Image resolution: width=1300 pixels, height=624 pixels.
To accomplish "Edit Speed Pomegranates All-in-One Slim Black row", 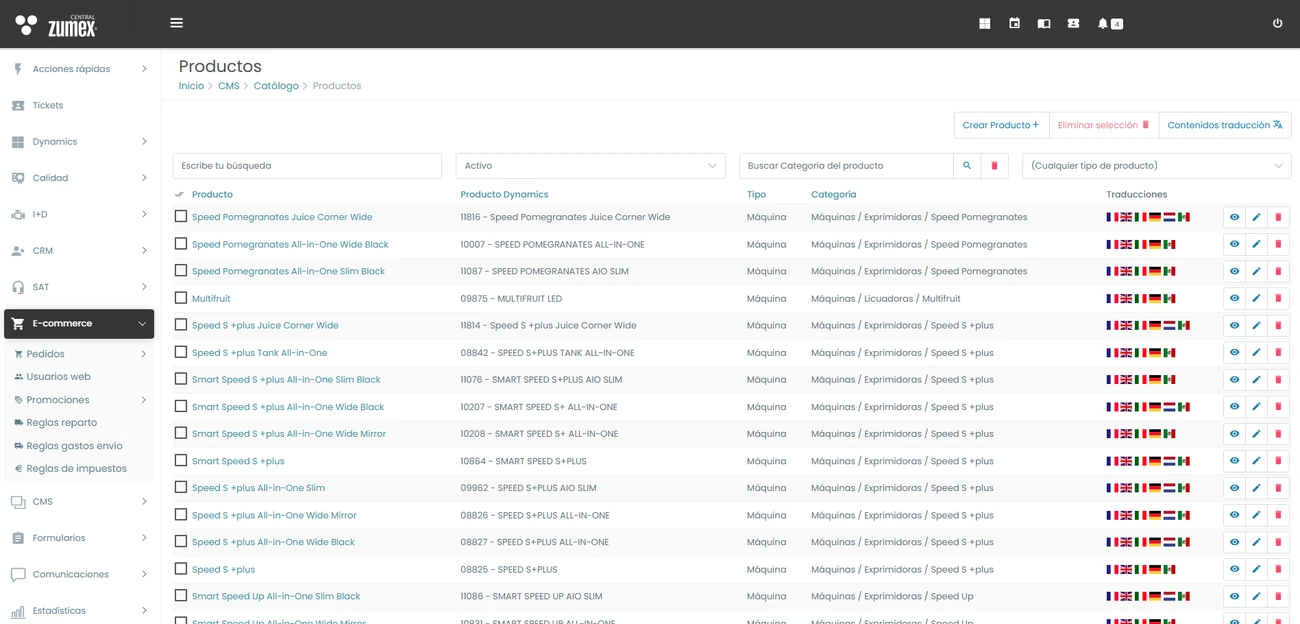I will (1256, 271).
